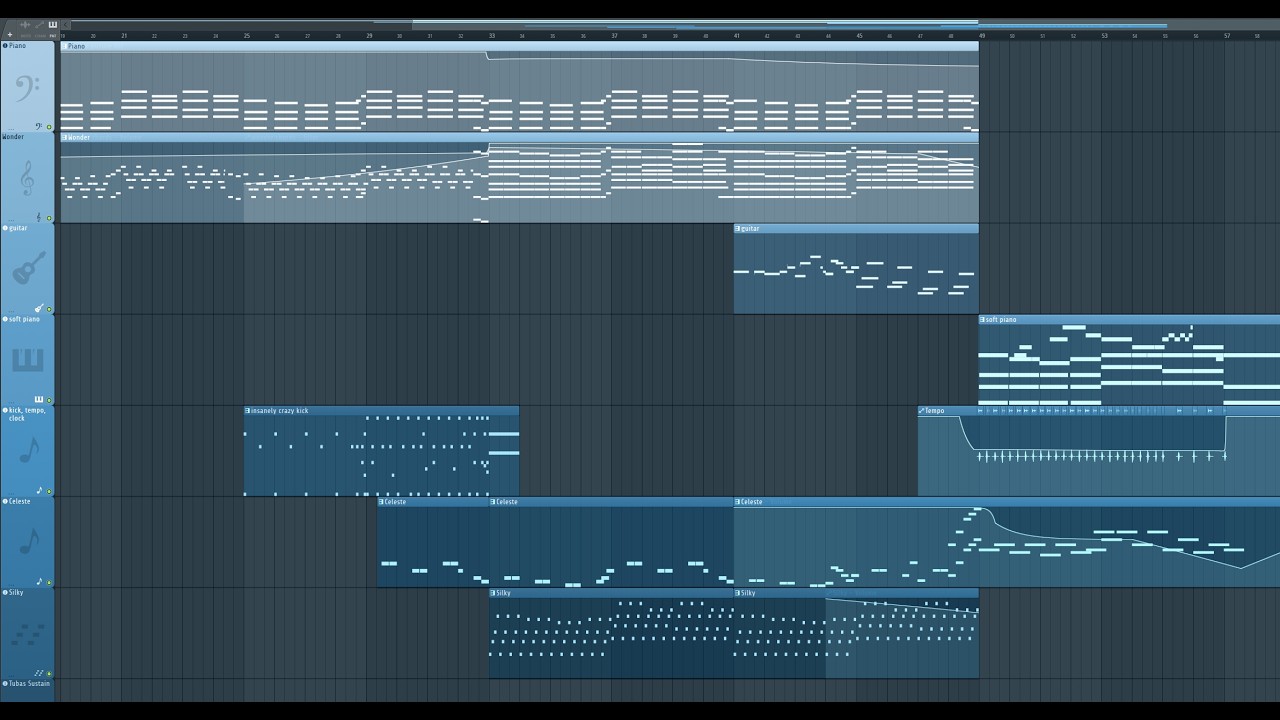Mute the Silky track with its green LED
The width and height of the screenshot is (1280, 720).
point(49,673)
